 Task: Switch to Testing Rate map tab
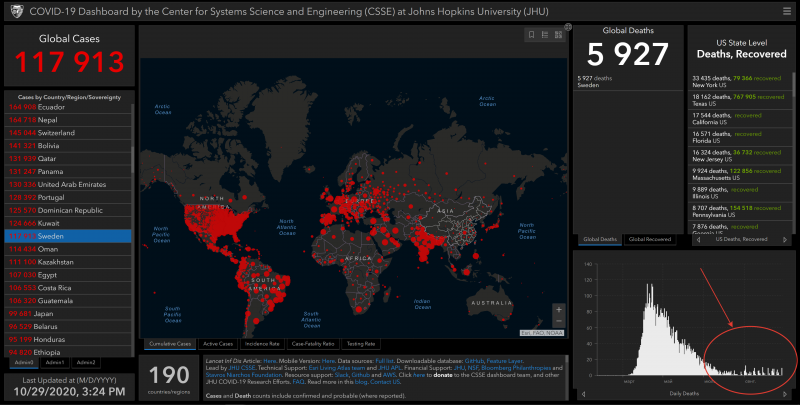coord(361,344)
